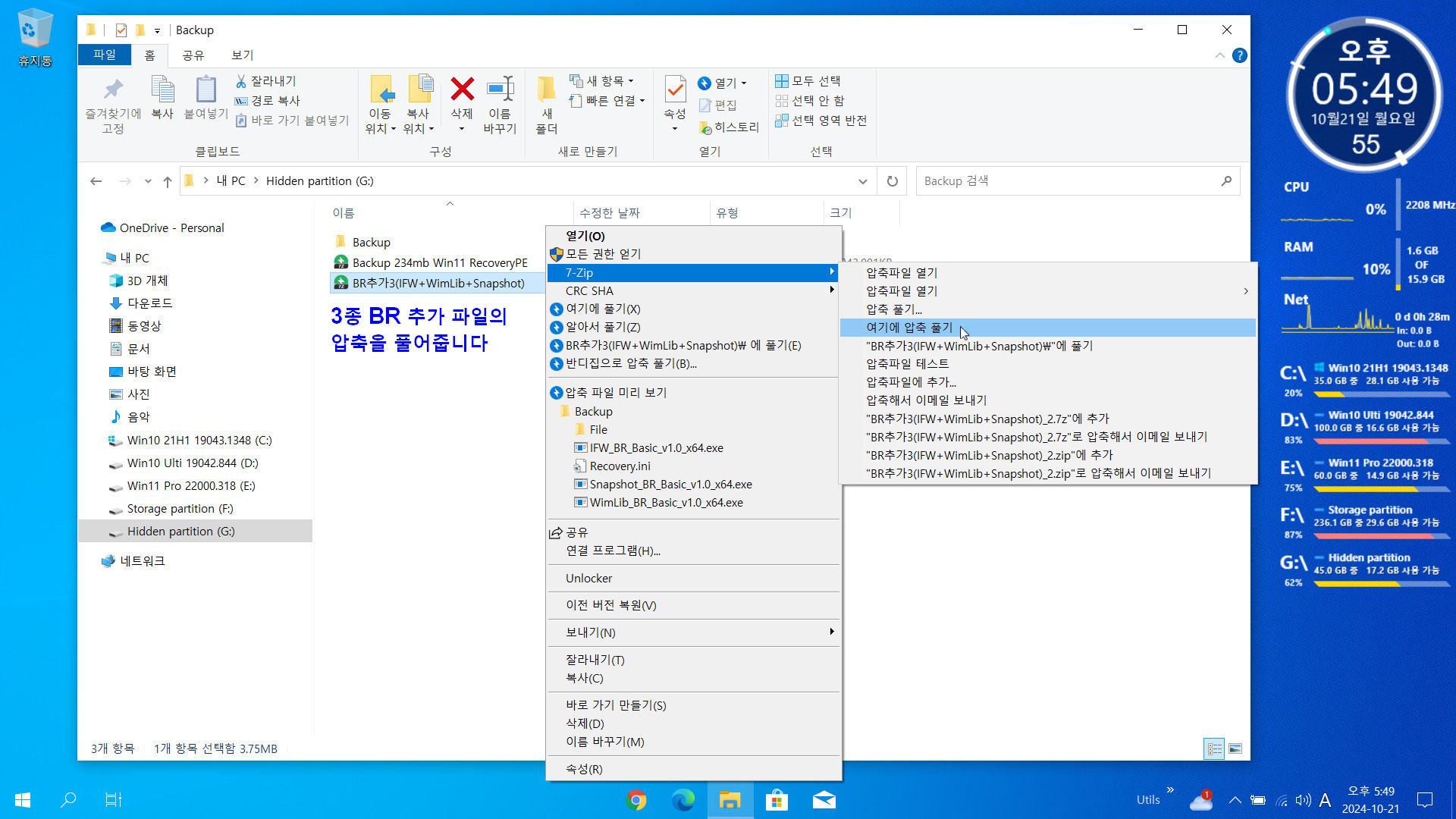The height and width of the screenshot is (819, 1456).
Task: Switch to the details view icon in status bar
Action: [x=1214, y=749]
